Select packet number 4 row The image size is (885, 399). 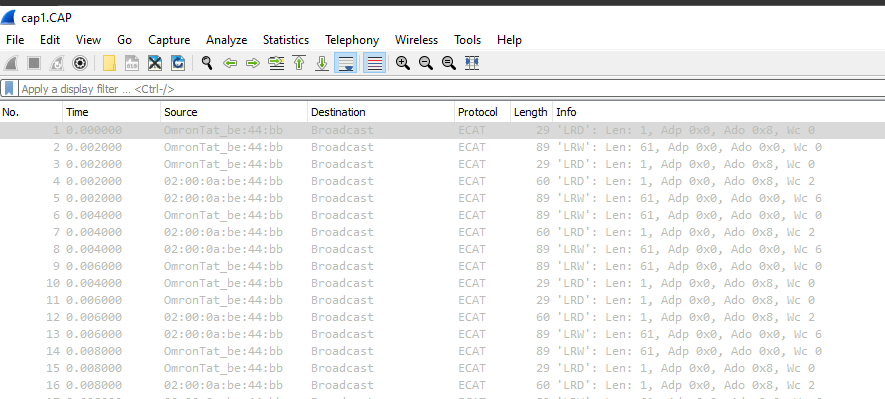[x=442, y=181]
